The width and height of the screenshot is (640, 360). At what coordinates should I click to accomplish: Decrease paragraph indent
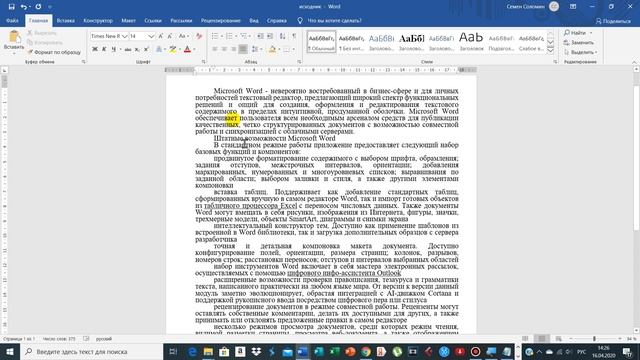click(x=260, y=36)
